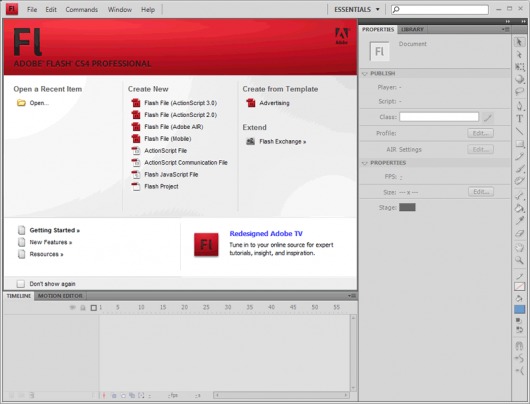This screenshot has width=530, height=404.
Task: Toggle the show/hide all layers eye icon
Action: coord(72,307)
